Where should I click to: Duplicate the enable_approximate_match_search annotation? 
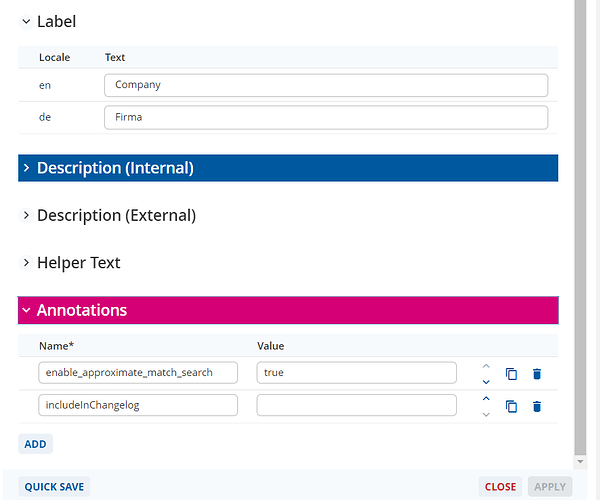tap(511, 374)
